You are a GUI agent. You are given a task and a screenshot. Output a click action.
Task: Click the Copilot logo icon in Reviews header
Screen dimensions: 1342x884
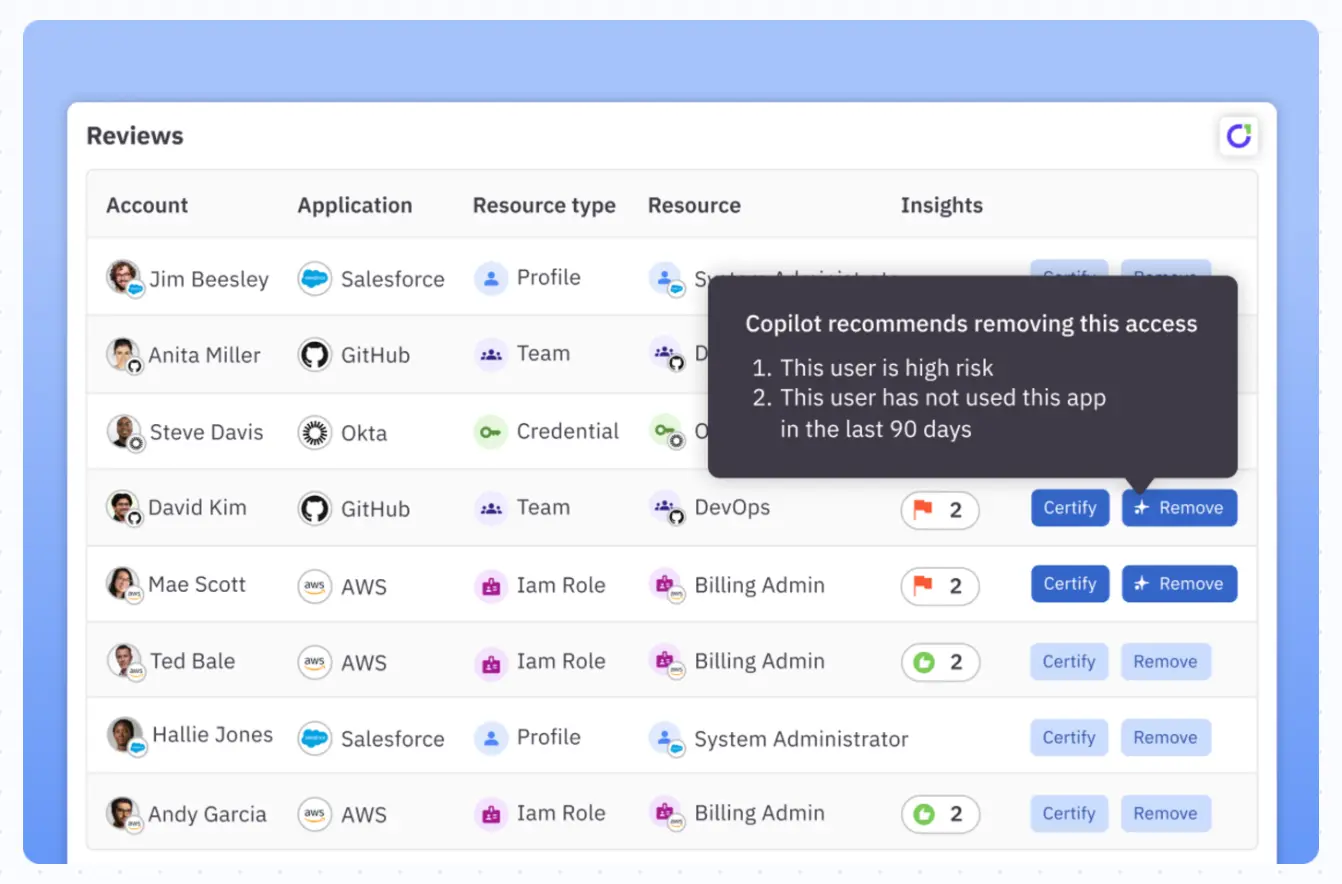1238,136
